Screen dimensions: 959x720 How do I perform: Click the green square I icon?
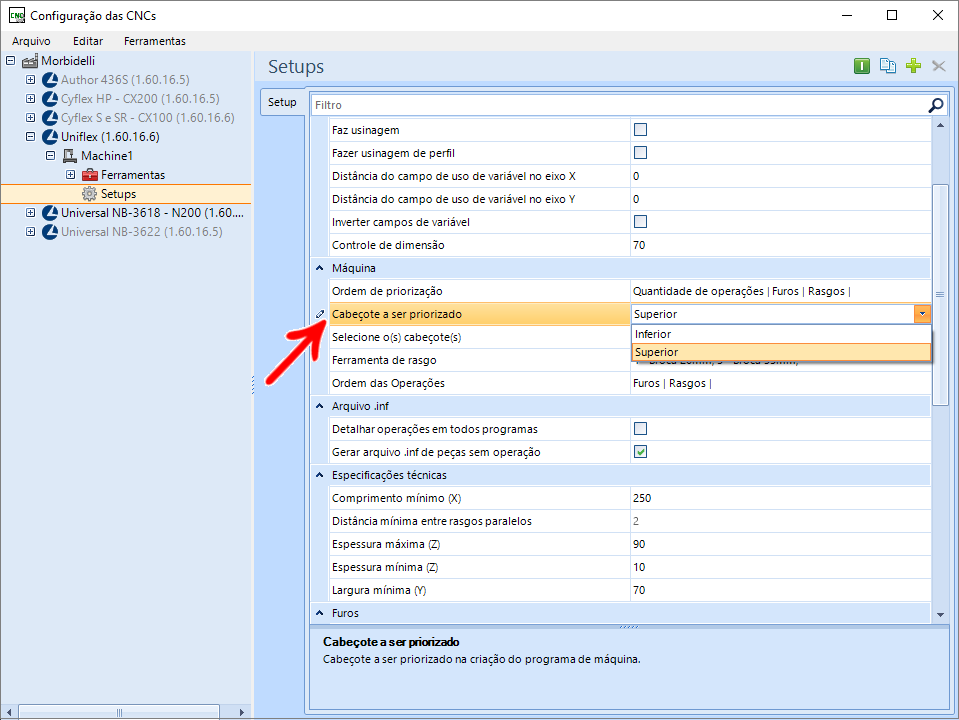[861, 66]
